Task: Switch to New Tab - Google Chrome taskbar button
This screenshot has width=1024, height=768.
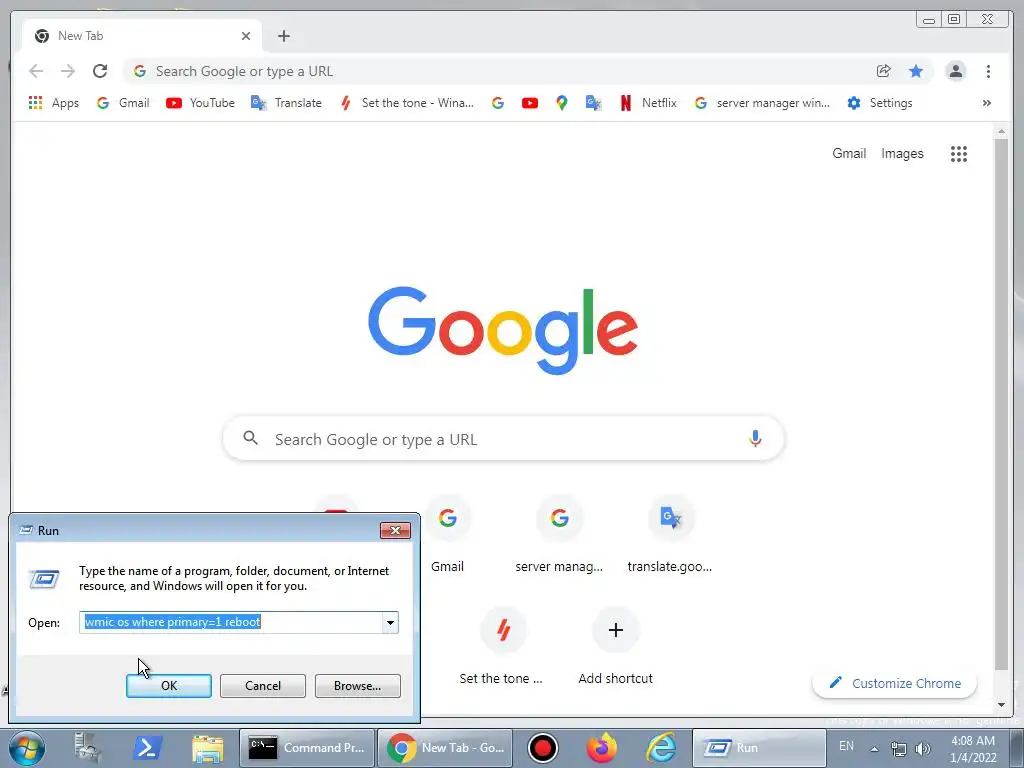Action: (445, 748)
